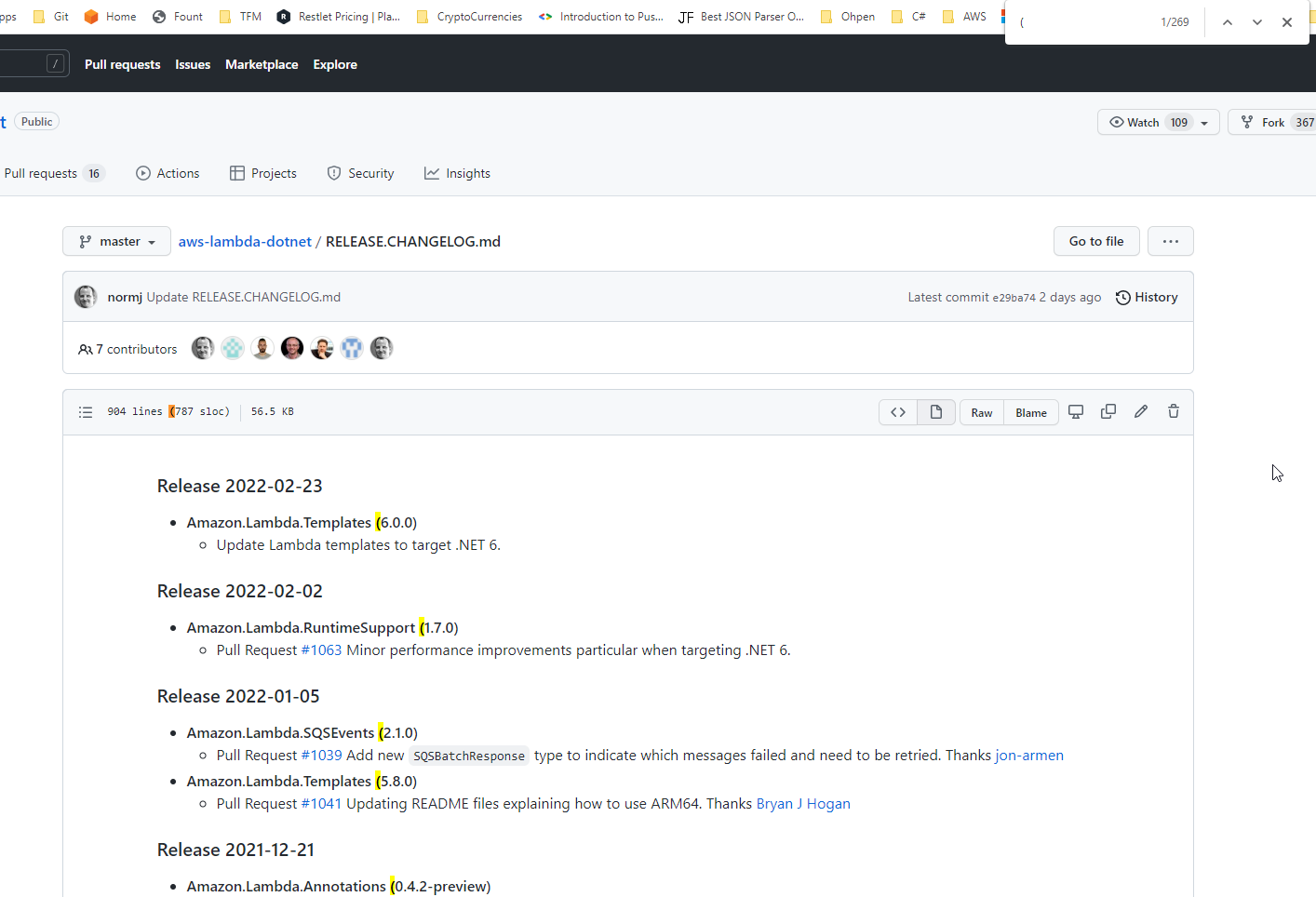Switch to the Blame view
This screenshot has height=897, width=1316.
[1030, 412]
